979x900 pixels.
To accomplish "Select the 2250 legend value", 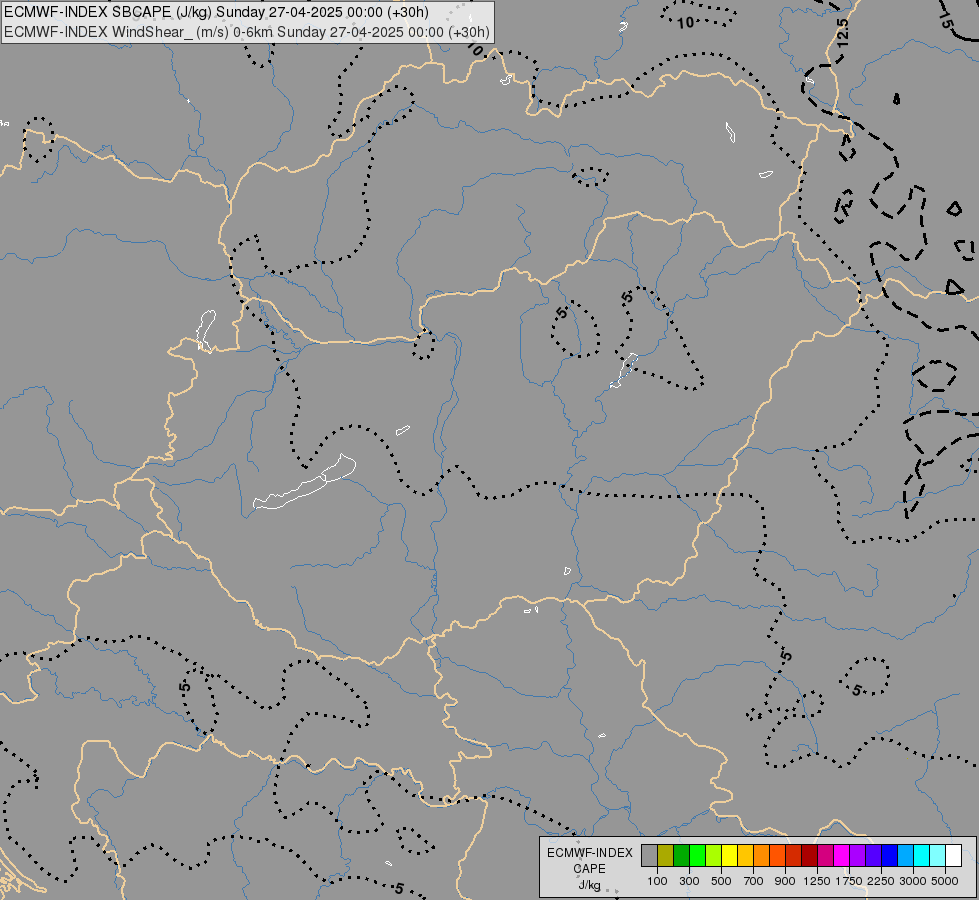I will coord(881,881).
